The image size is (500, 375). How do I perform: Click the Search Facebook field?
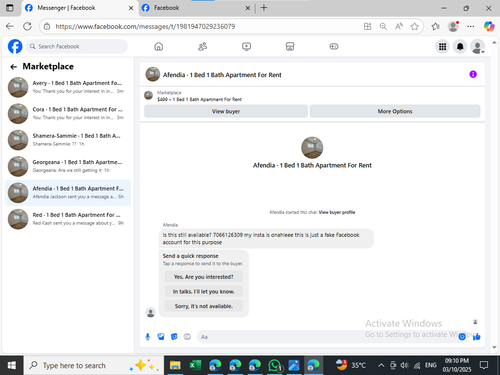77,46
